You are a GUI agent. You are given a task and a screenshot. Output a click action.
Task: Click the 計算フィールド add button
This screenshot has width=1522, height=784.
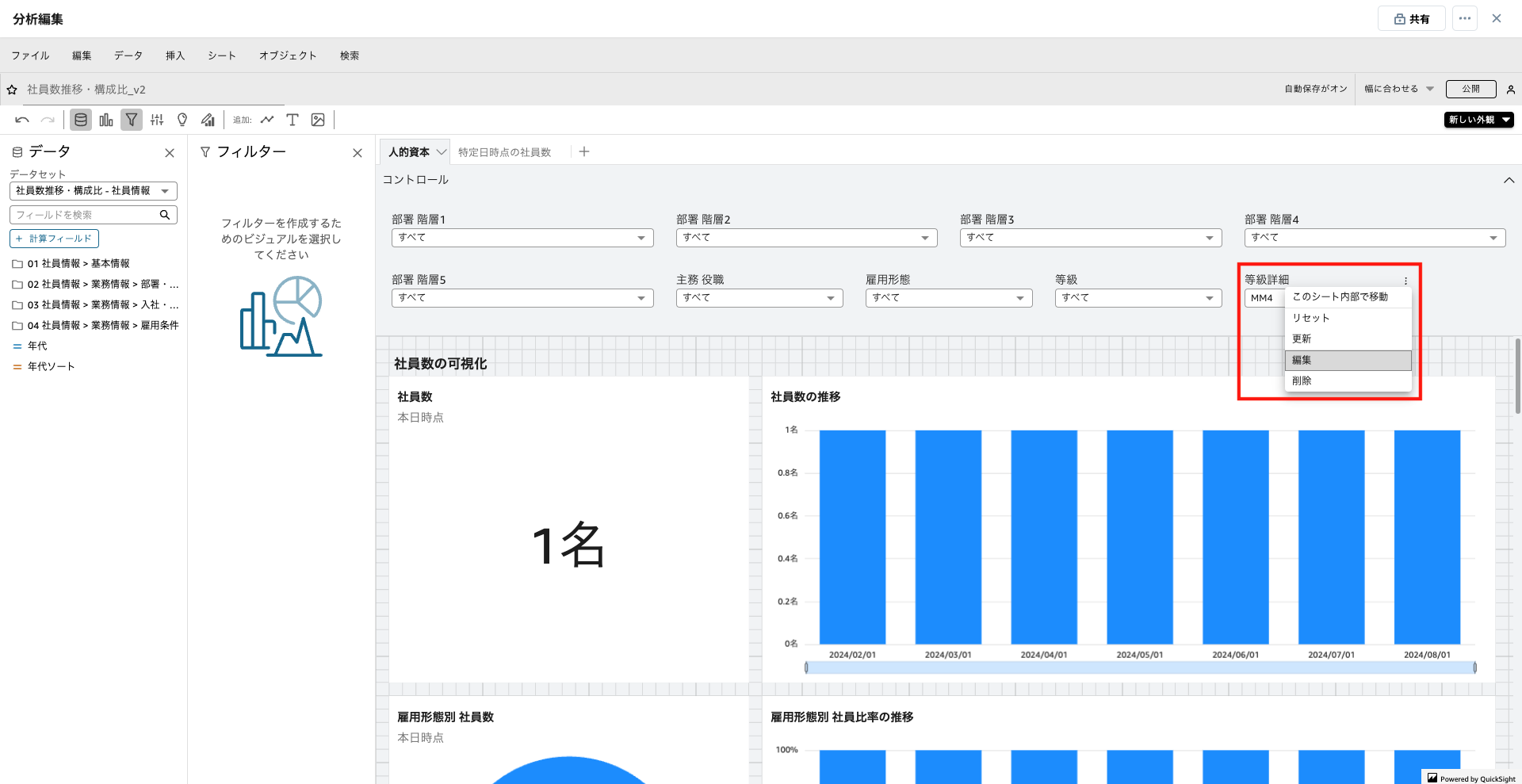pyautogui.click(x=54, y=239)
